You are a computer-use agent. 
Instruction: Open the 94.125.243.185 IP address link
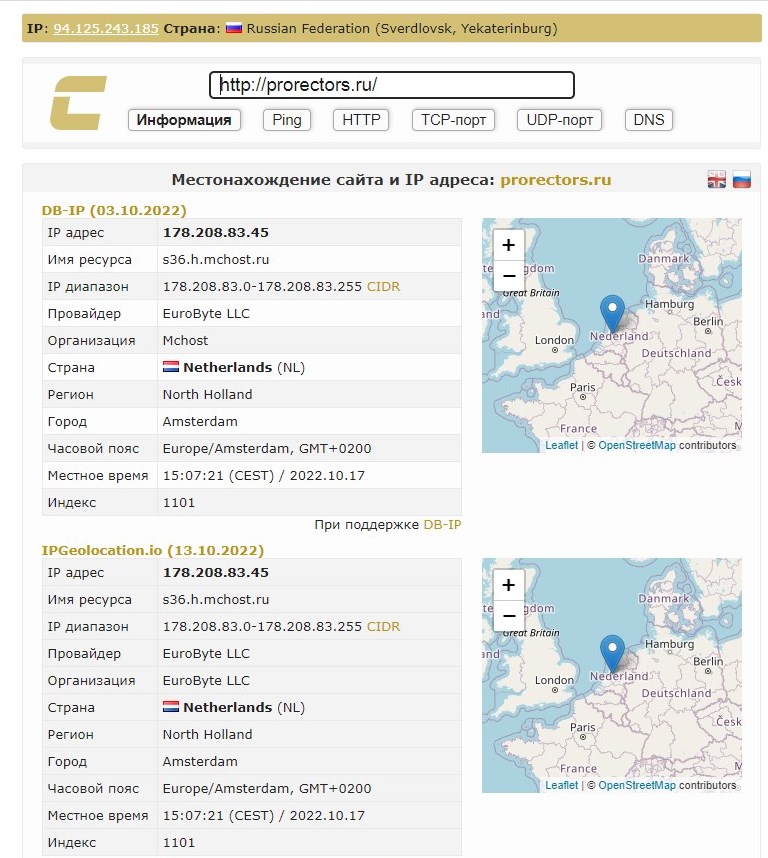pyautogui.click(x=106, y=28)
